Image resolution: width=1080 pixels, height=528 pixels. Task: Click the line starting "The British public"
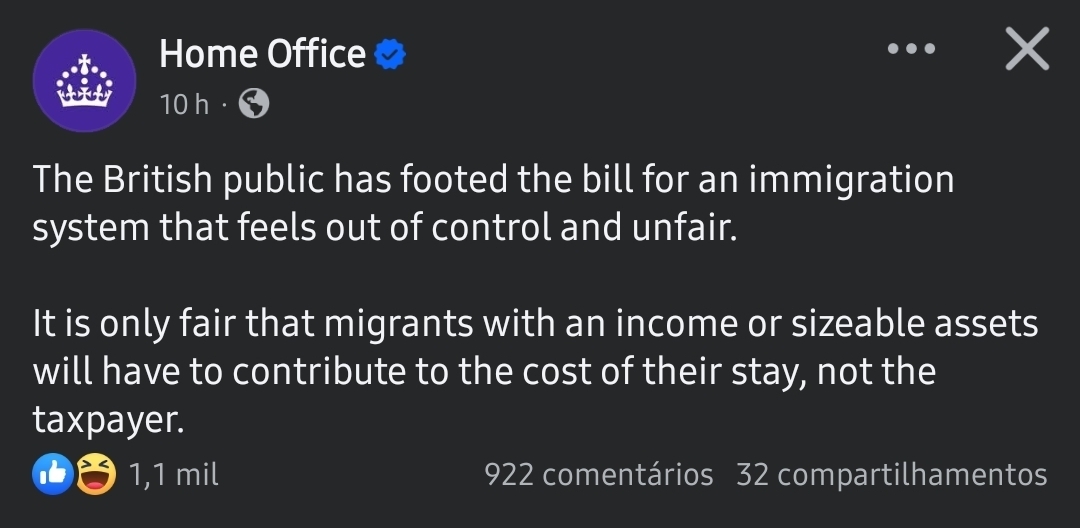pyautogui.click(x=493, y=181)
